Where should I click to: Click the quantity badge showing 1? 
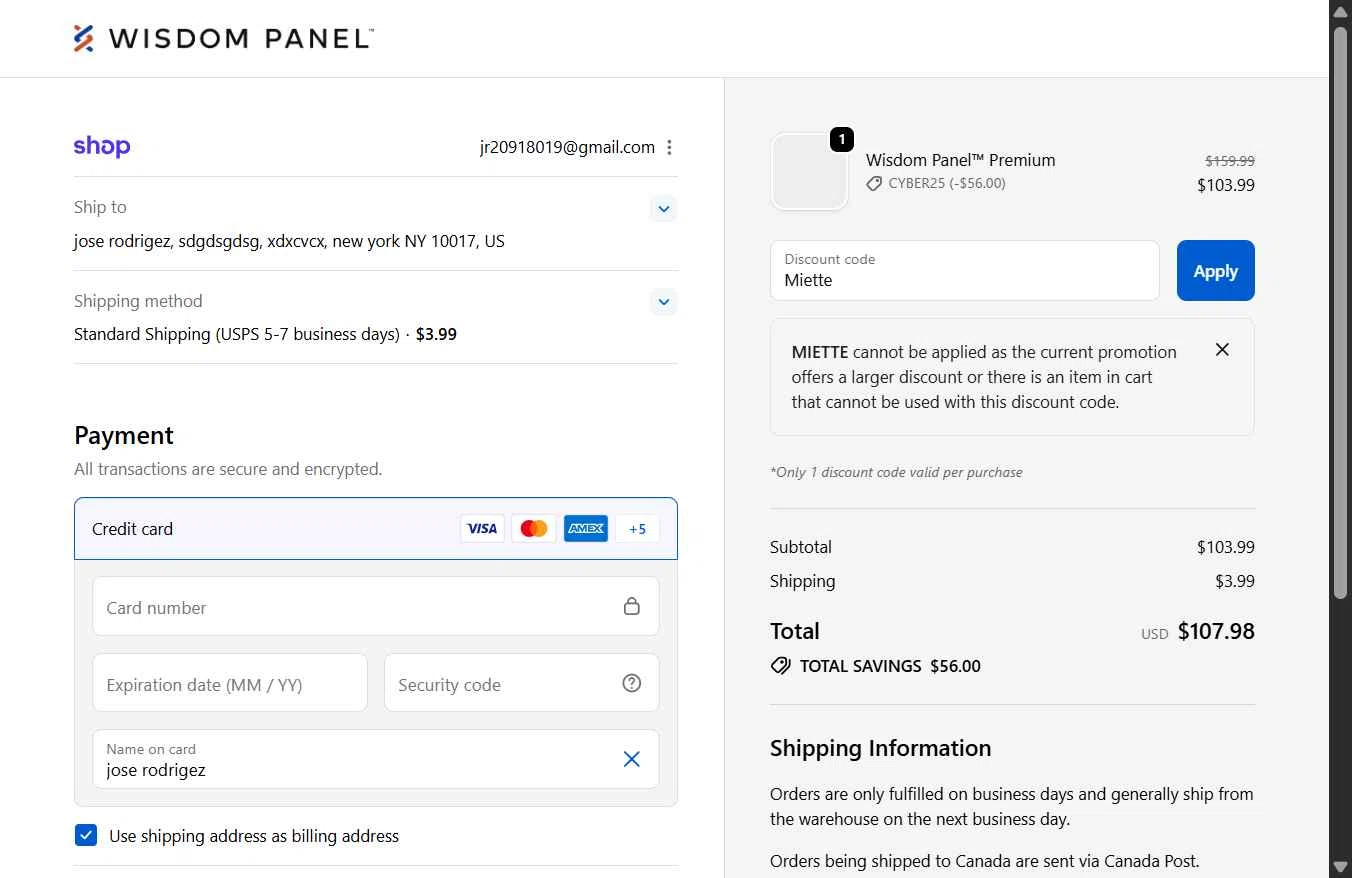click(x=842, y=140)
